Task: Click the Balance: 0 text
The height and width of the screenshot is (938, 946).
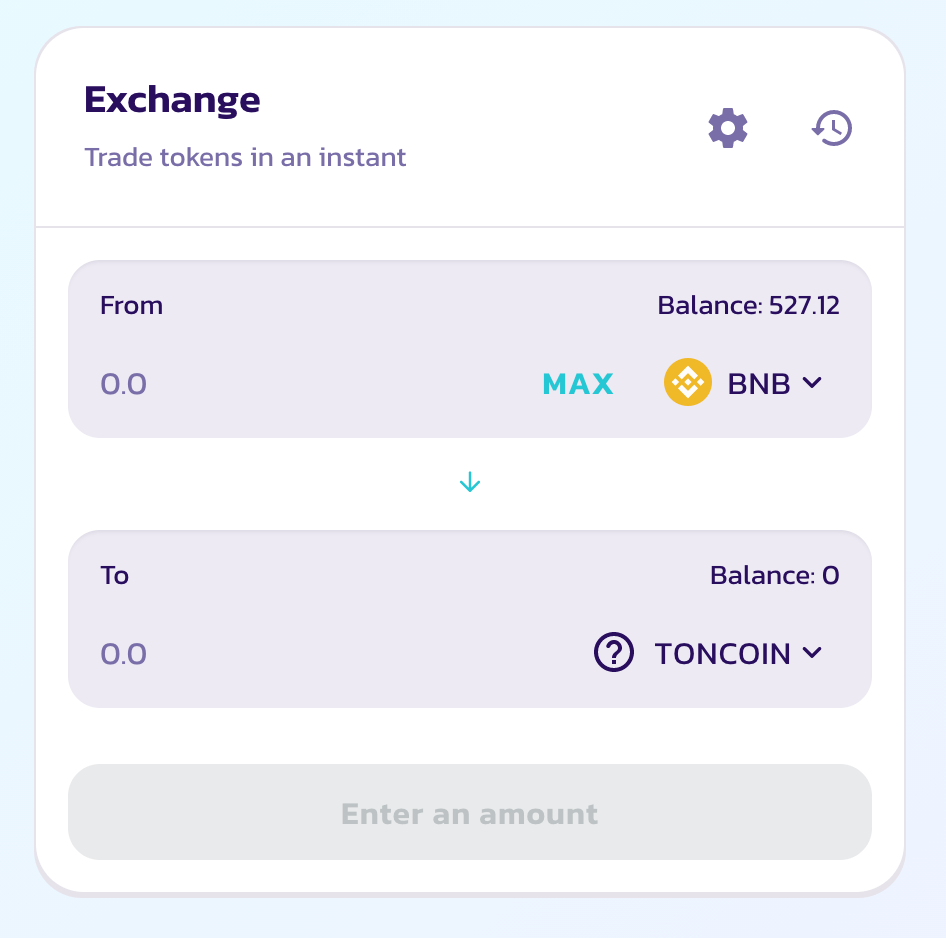Action: 775,575
